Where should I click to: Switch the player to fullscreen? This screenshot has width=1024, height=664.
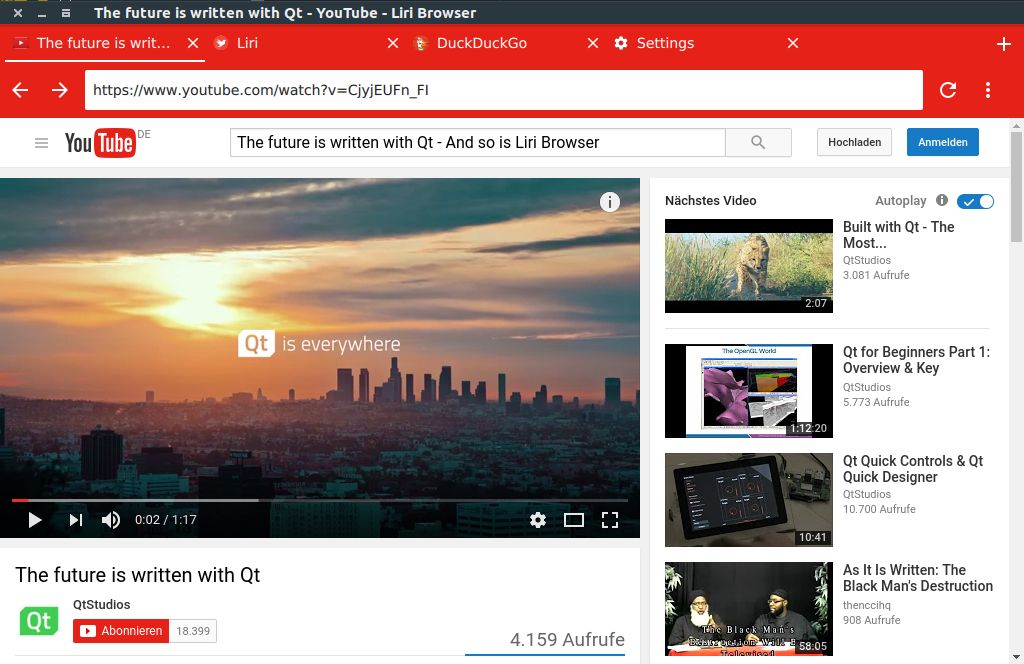[x=610, y=520]
